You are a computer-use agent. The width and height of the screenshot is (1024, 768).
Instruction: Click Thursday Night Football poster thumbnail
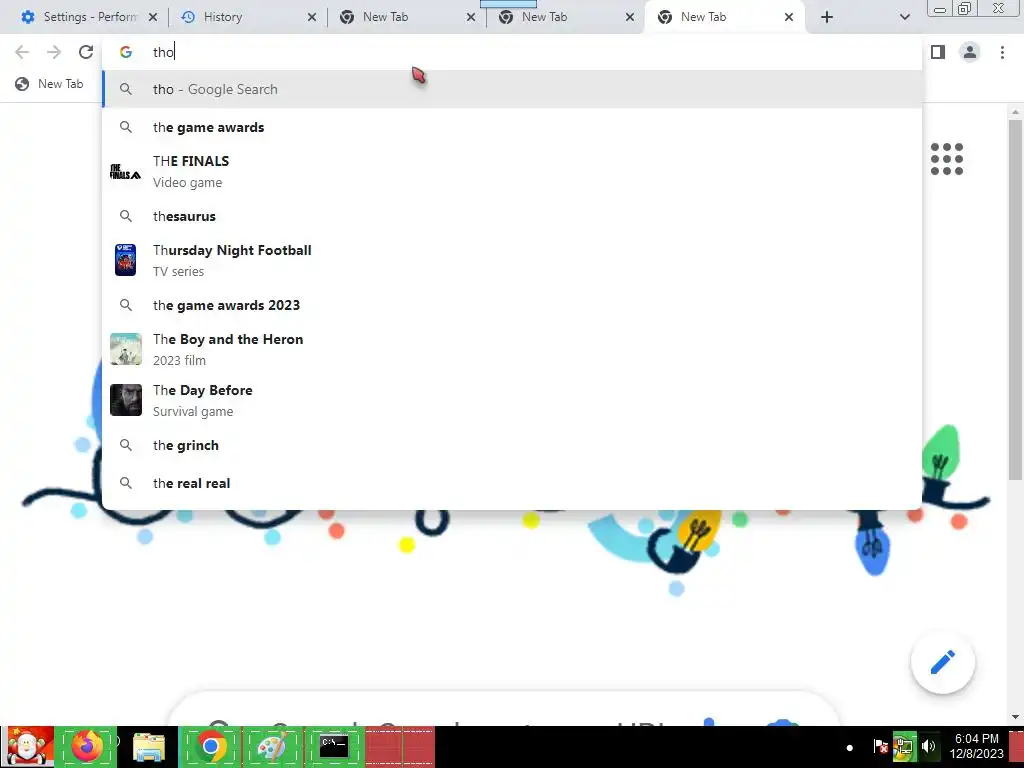tap(125, 260)
